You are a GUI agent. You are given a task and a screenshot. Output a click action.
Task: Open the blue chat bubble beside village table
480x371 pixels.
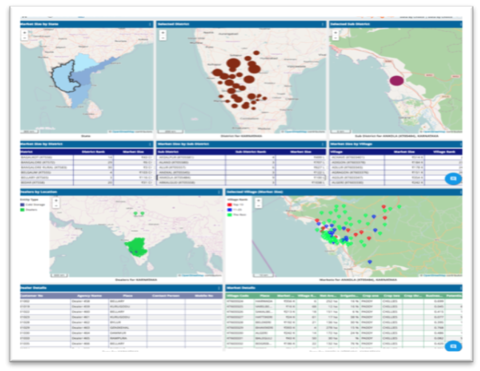[x=453, y=179]
